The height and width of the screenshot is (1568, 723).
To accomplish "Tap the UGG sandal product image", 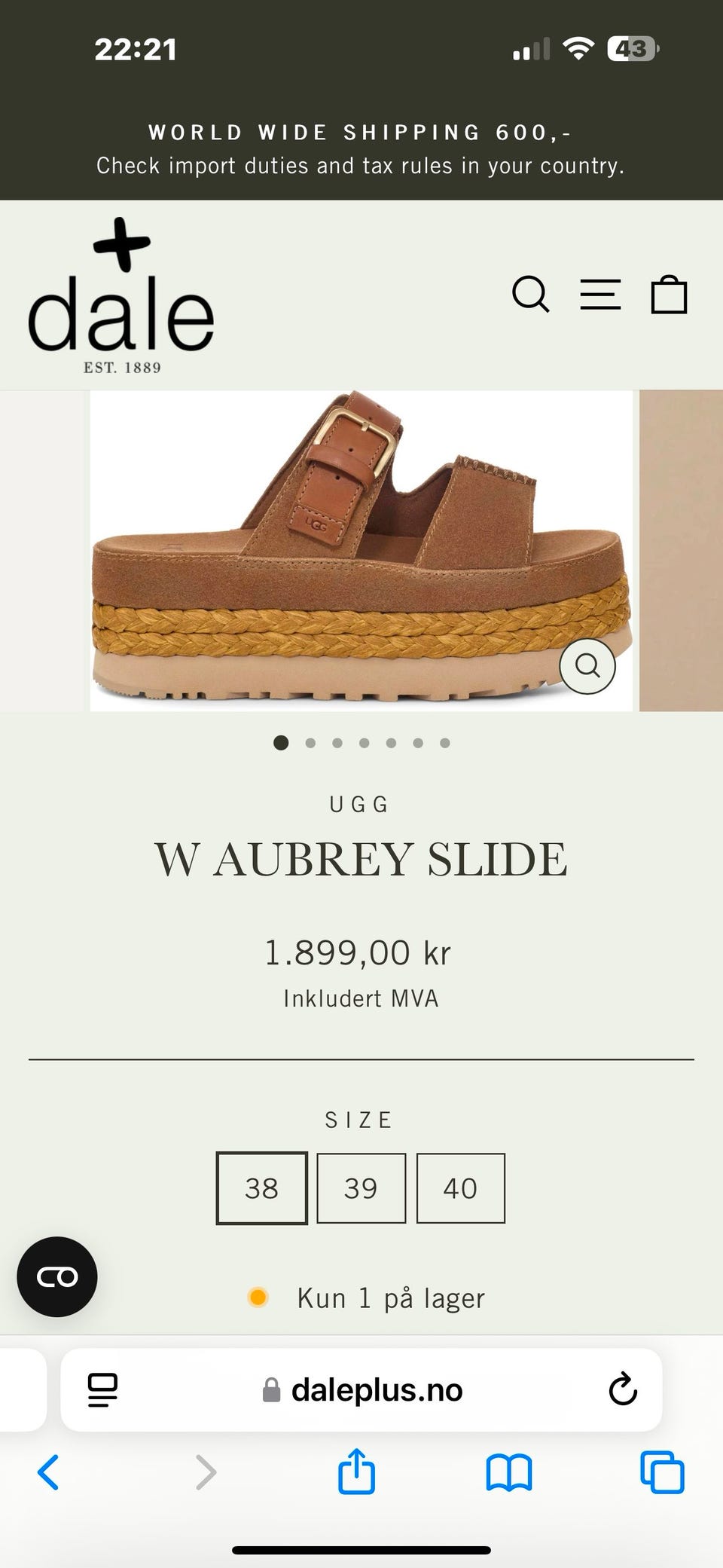I will [361, 550].
